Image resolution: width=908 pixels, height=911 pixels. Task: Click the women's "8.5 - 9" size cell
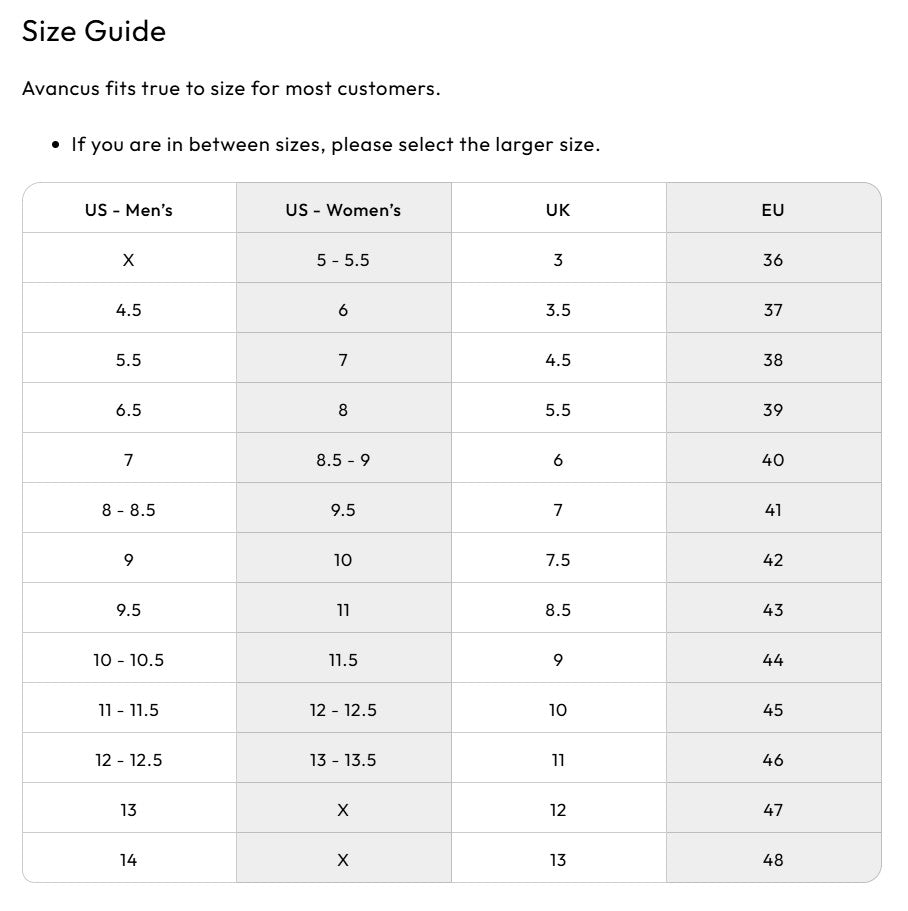343,460
